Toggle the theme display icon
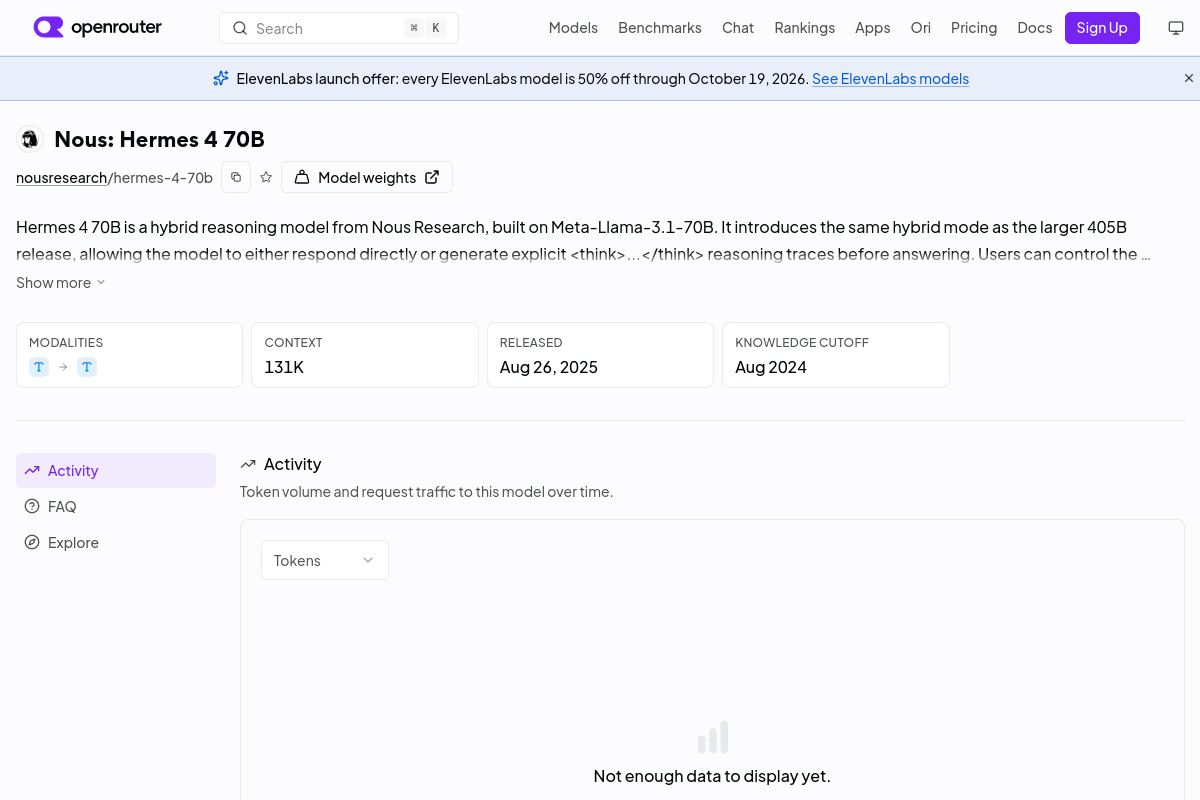This screenshot has height=800, width=1200. [x=1176, y=28]
